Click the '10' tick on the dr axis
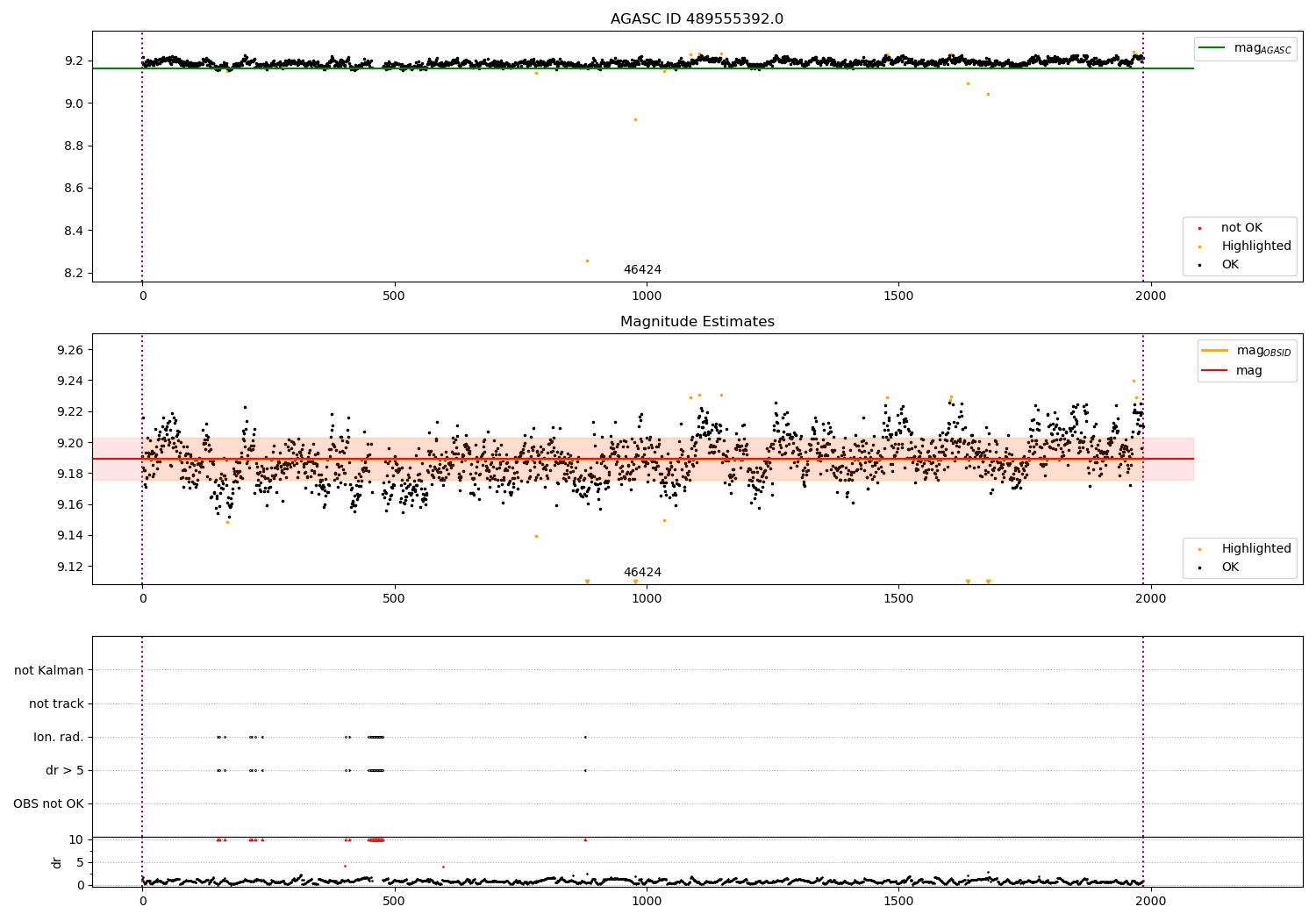 (x=76, y=839)
